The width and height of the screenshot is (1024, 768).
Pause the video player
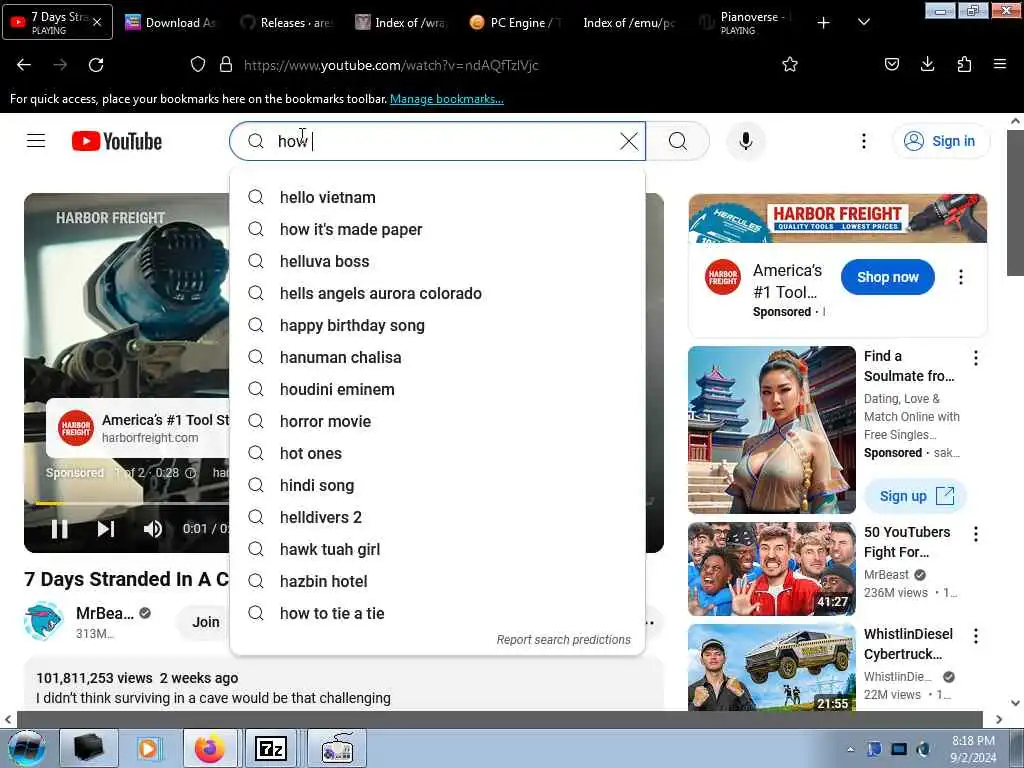pyautogui.click(x=59, y=528)
